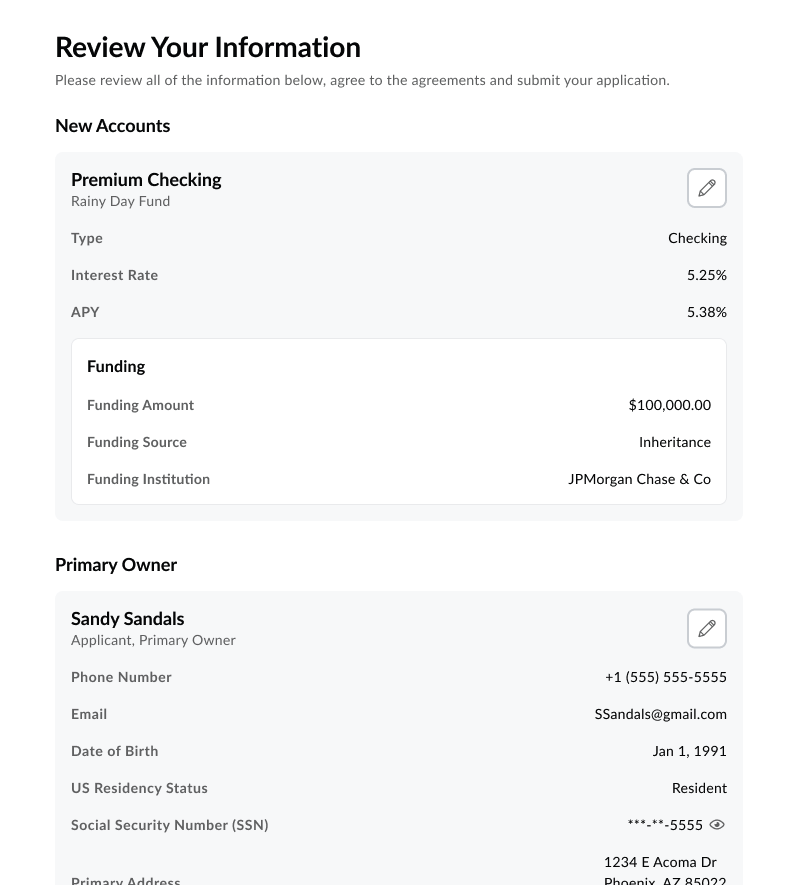Click the Resident residency status value
Viewport: 808px width, 885px height.
tap(699, 788)
